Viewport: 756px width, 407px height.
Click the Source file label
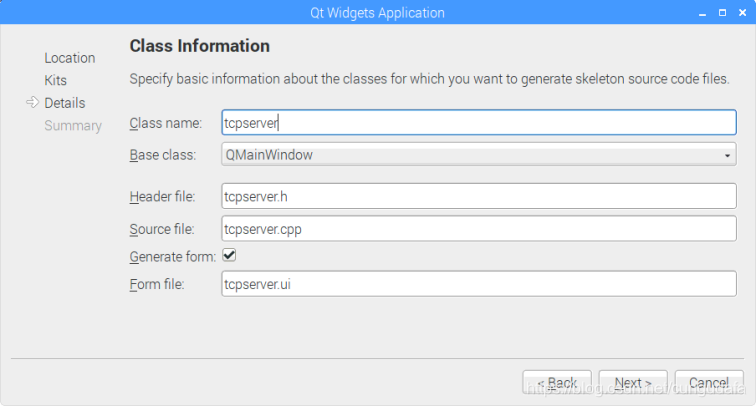162,229
